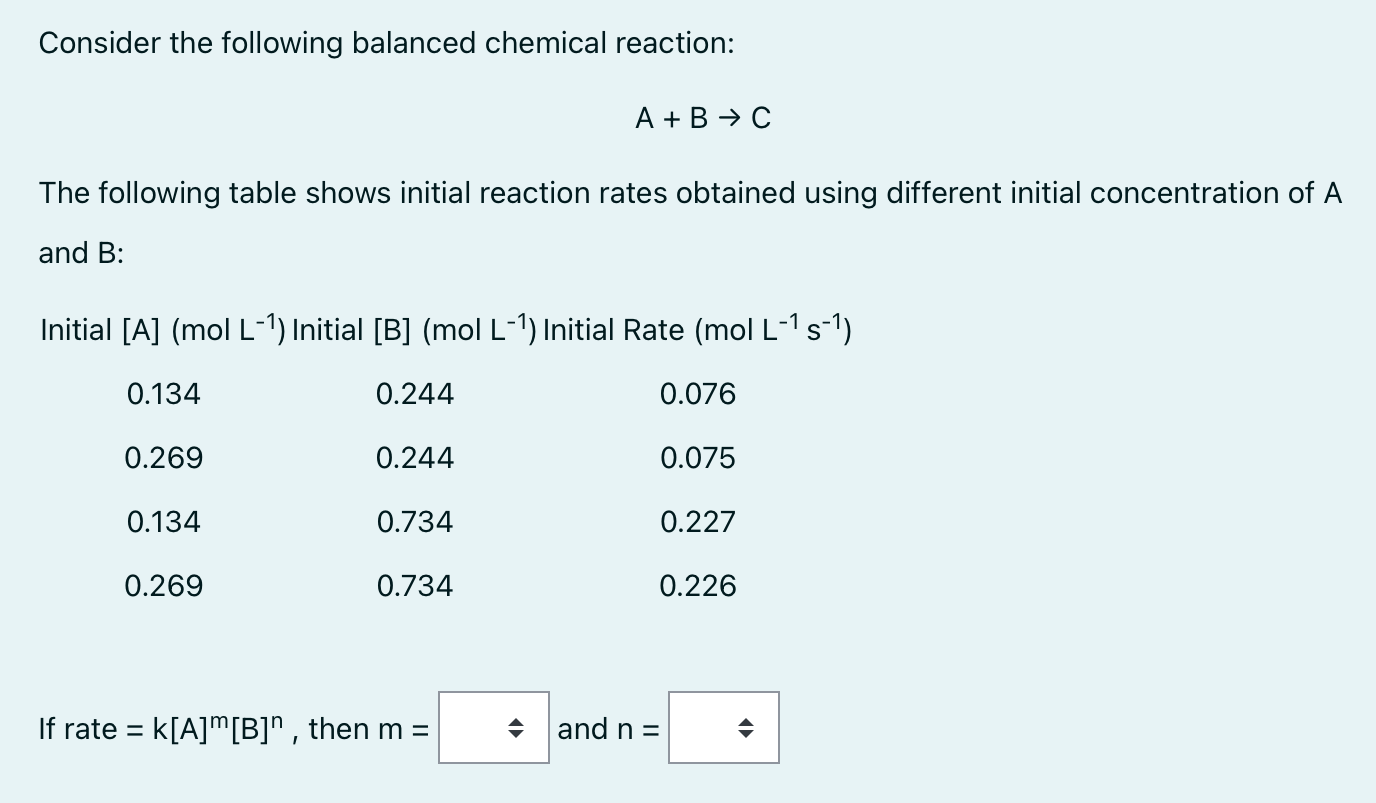Select the value 0.244 in the first row
This screenshot has height=803, width=1376.
click(x=415, y=394)
